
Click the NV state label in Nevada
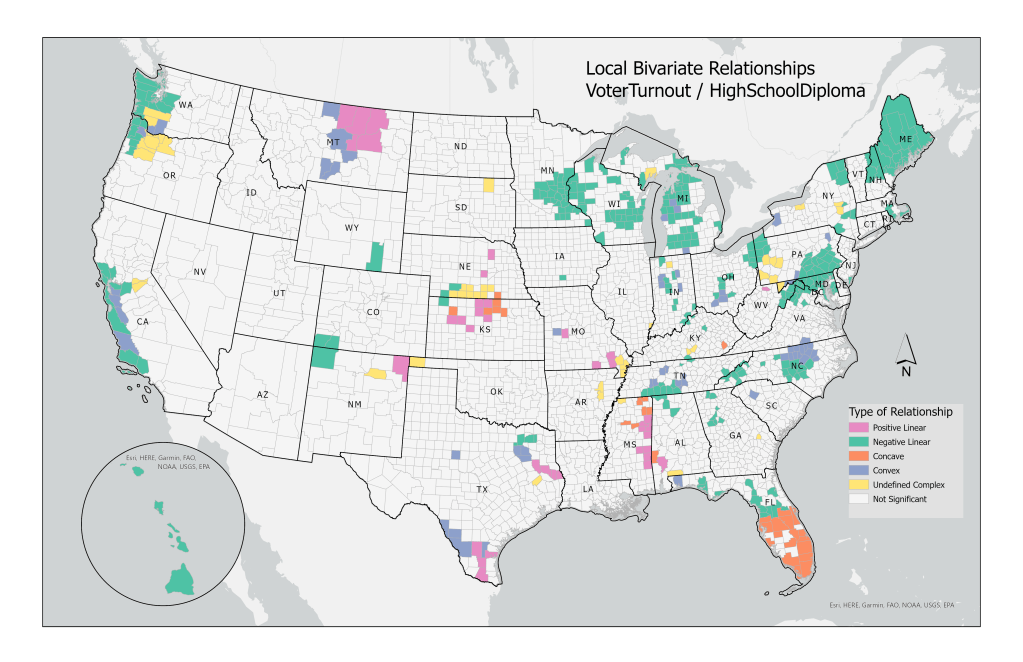tap(199, 272)
